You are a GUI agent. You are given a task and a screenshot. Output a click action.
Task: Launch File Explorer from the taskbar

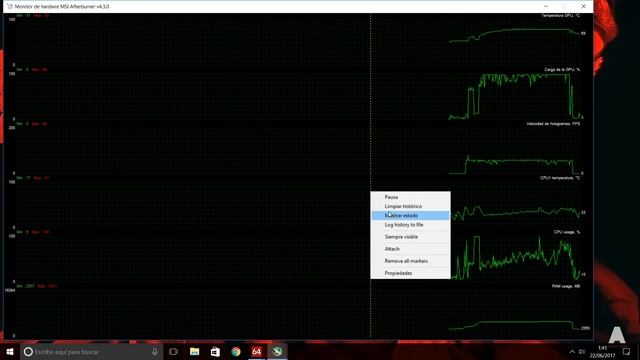(194, 351)
